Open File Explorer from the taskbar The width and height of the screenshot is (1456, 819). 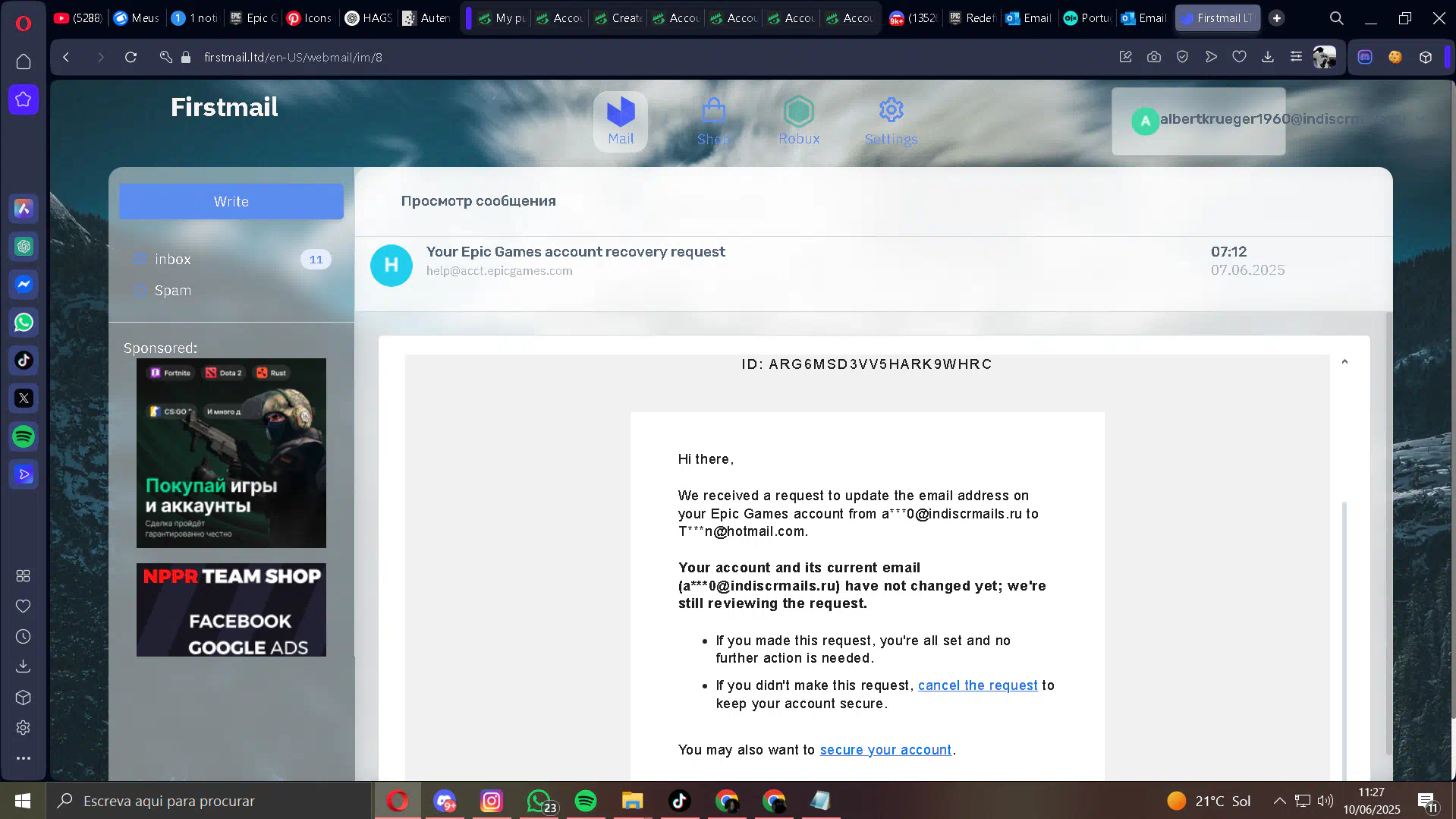[x=632, y=801]
